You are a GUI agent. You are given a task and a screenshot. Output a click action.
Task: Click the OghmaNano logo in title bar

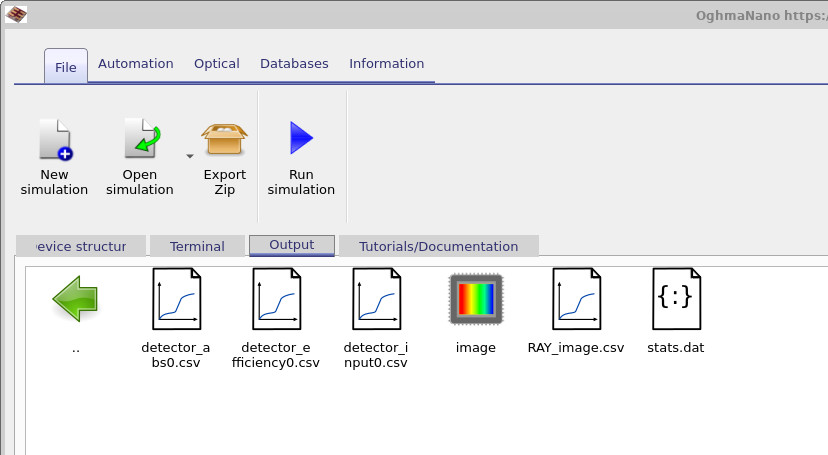(16, 14)
